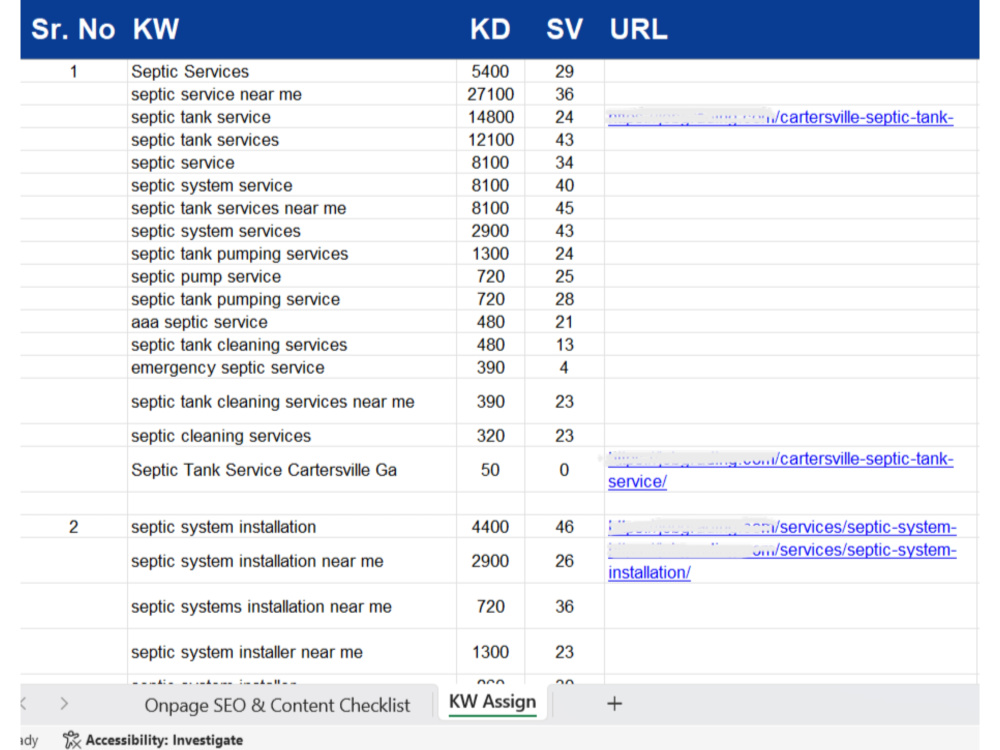
Task: Click SV value 13
Action: click(x=564, y=345)
